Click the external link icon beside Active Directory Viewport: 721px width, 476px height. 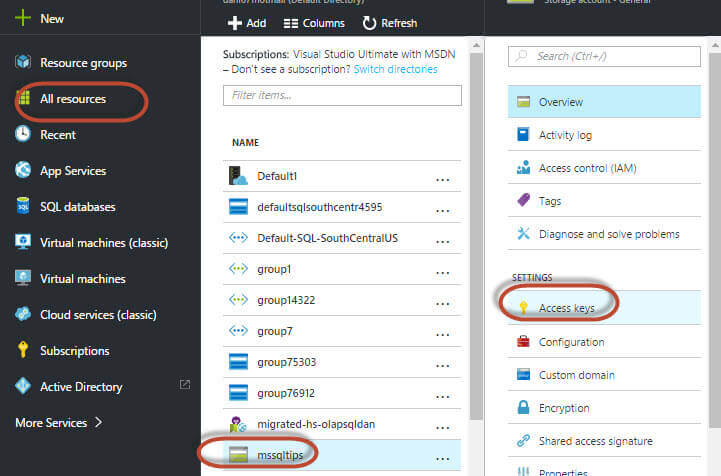tap(185, 384)
